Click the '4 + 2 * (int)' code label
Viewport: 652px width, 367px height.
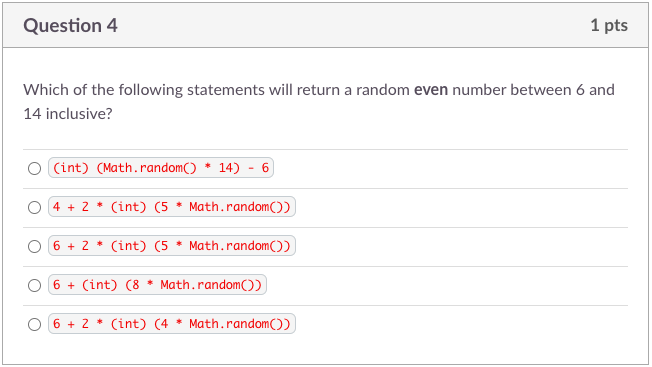172,207
